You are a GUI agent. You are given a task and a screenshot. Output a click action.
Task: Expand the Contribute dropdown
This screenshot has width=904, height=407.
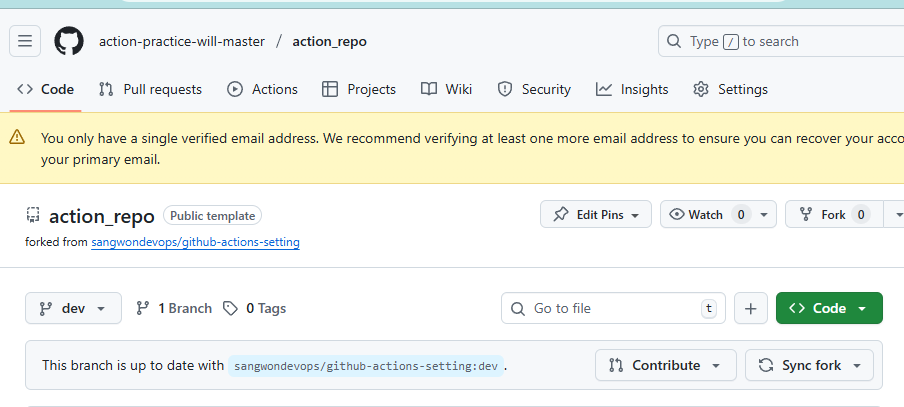click(665, 365)
